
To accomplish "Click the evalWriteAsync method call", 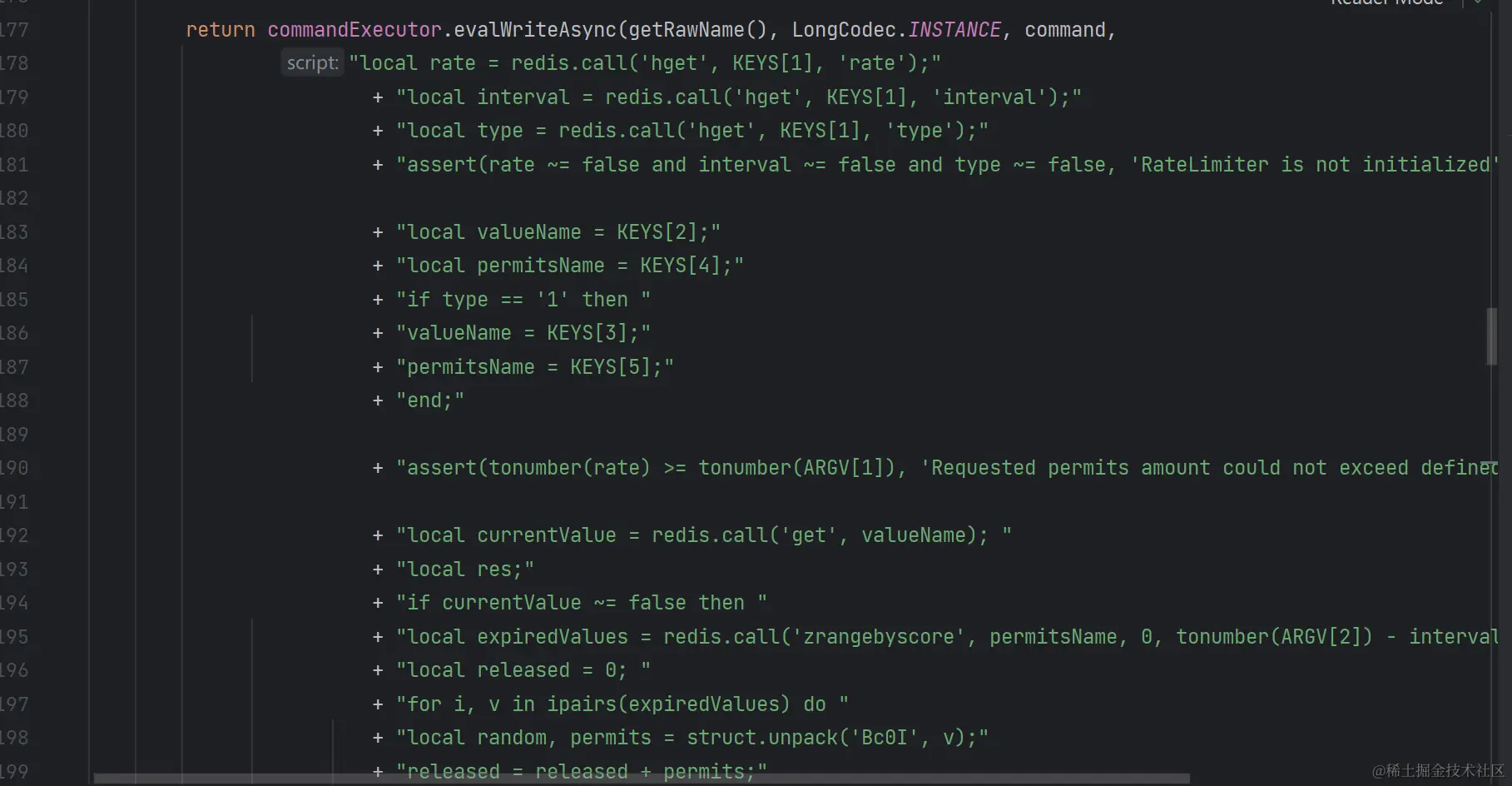I will click(534, 30).
